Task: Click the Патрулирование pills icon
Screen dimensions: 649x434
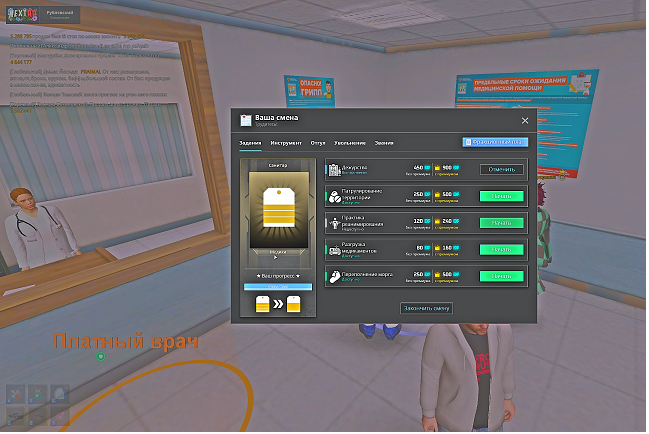Action: [x=336, y=197]
